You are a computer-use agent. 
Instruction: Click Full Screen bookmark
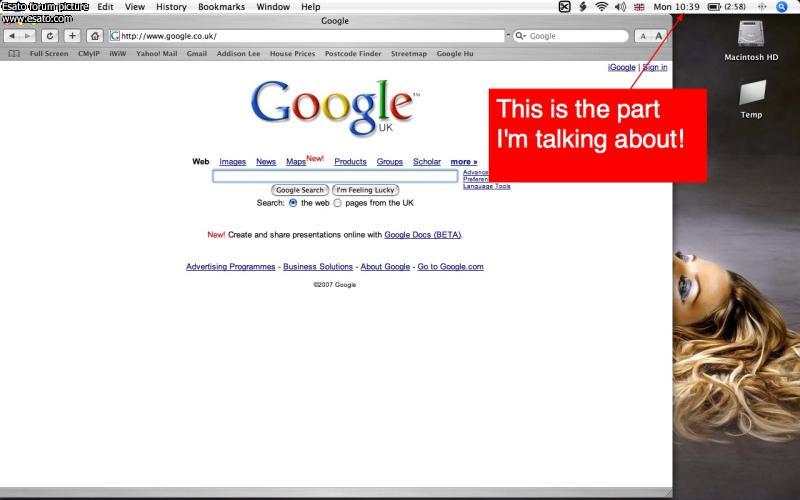click(49, 54)
